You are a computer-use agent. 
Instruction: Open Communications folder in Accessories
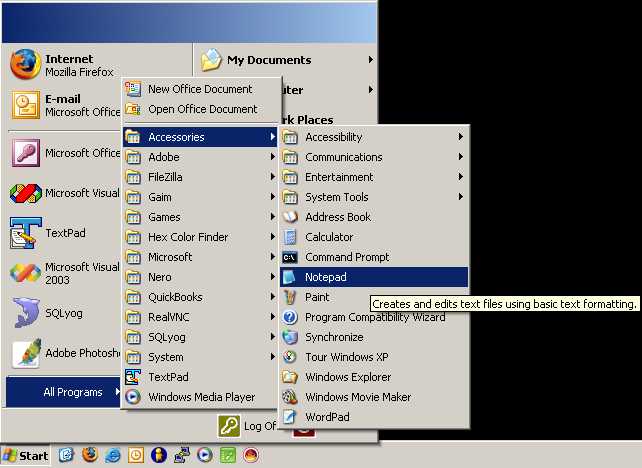point(374,157)
